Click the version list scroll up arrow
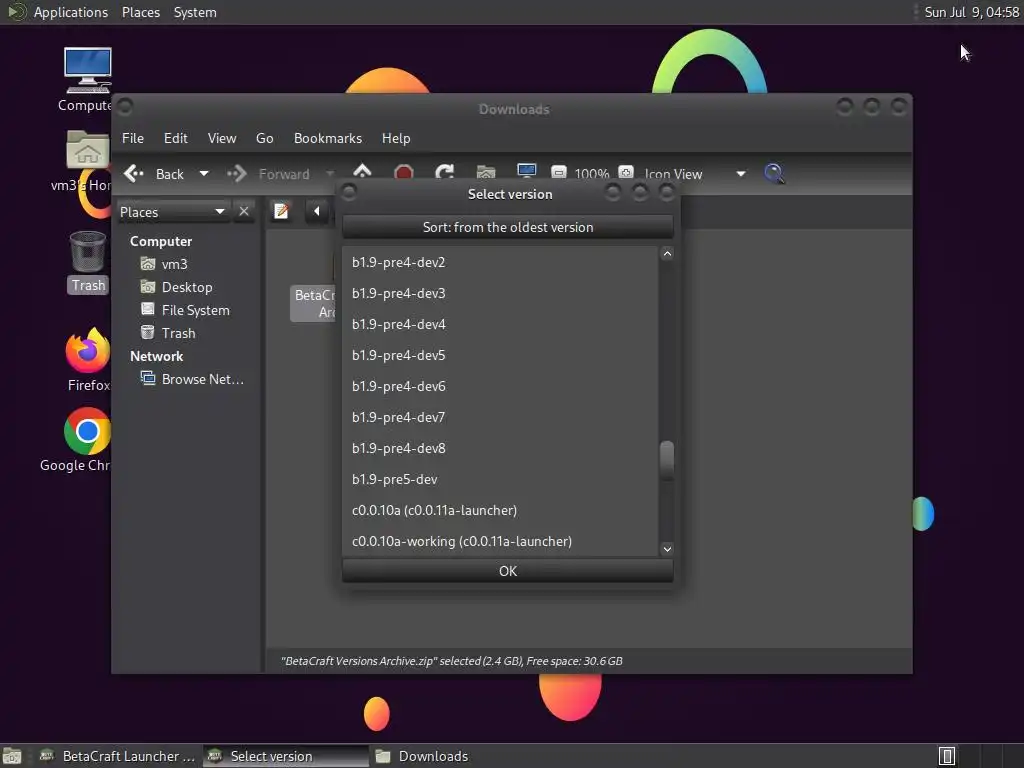The image size is (1024, 768). pos(667,253)
